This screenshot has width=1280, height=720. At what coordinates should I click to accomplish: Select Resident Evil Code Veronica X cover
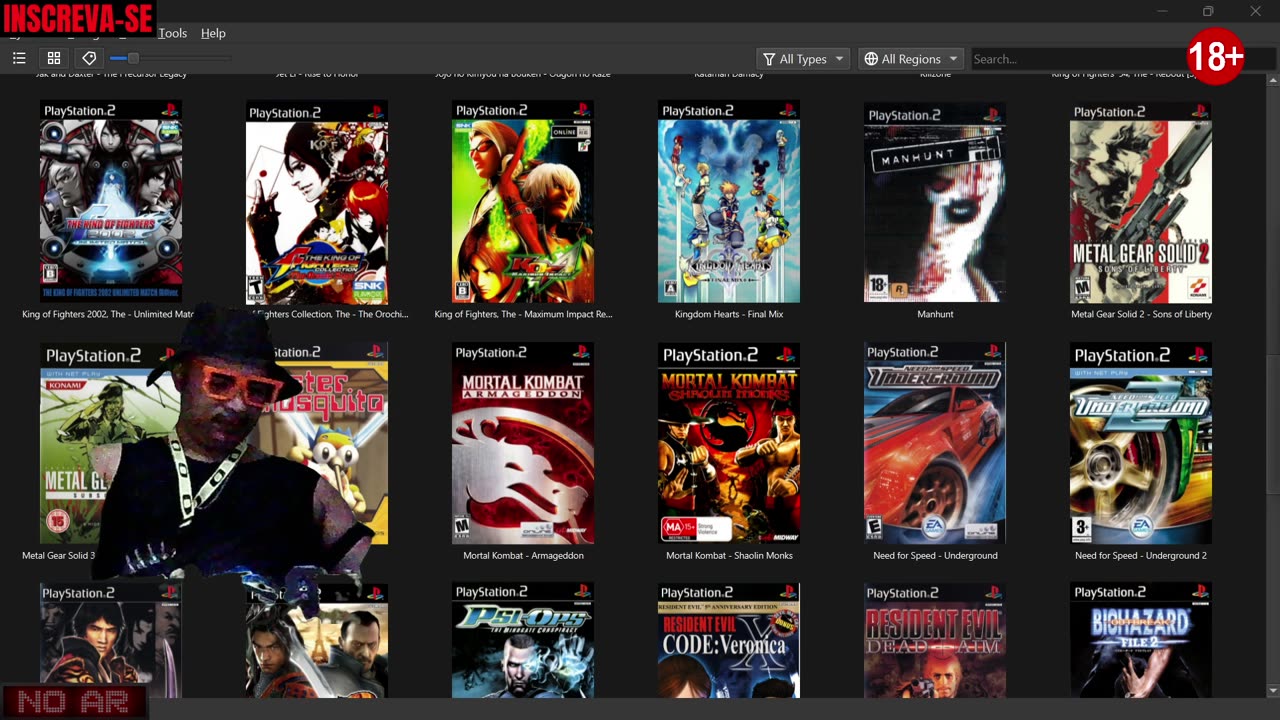click(729, 640)
